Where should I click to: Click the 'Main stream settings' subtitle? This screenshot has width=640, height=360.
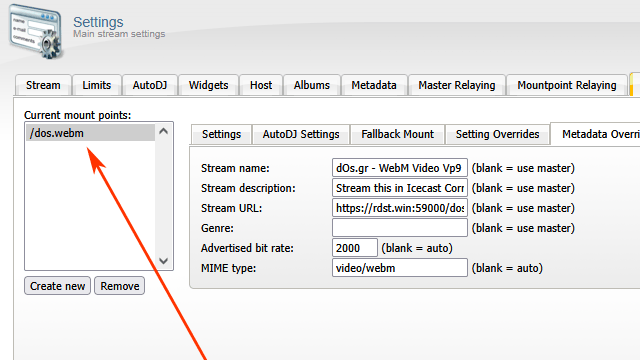(x=119, y=34)
